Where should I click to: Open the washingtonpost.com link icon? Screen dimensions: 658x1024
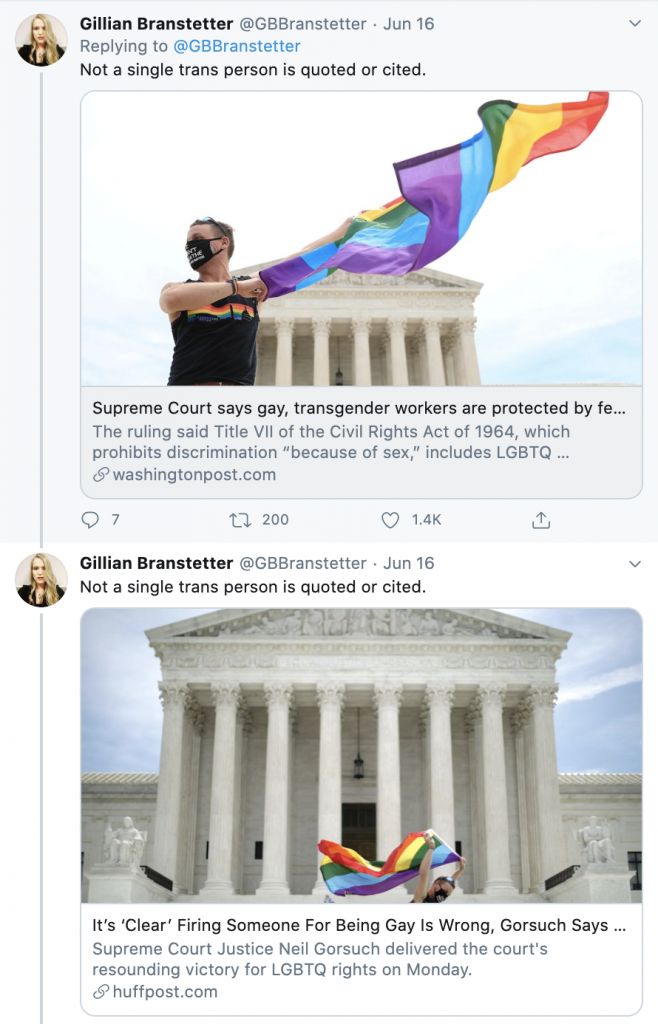coord(101,475)
